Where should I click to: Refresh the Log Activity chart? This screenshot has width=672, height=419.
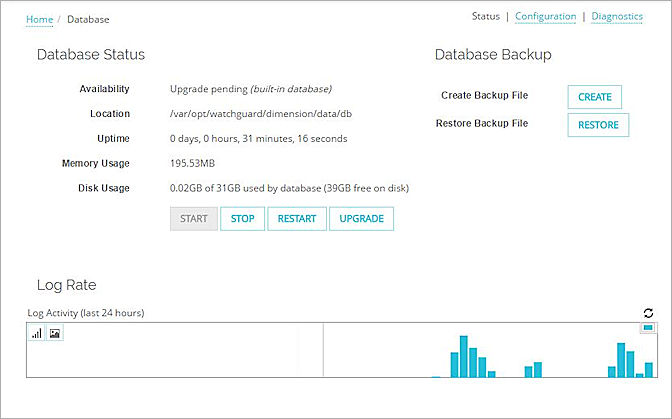click(648, 313)
